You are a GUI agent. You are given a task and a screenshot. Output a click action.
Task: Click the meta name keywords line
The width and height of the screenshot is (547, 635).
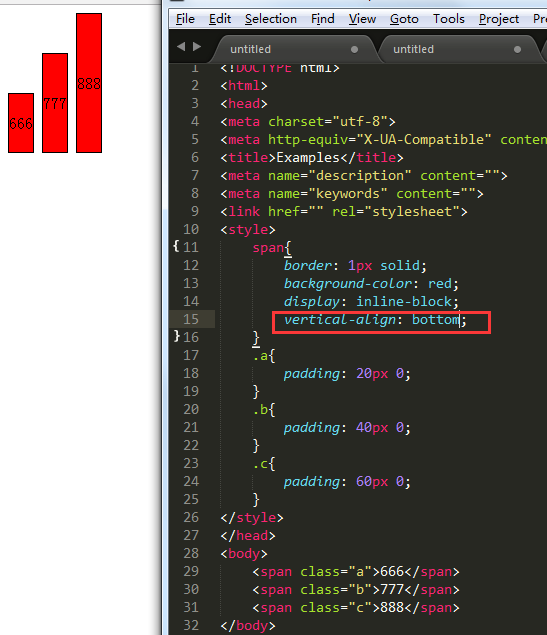tap(352, 194)
